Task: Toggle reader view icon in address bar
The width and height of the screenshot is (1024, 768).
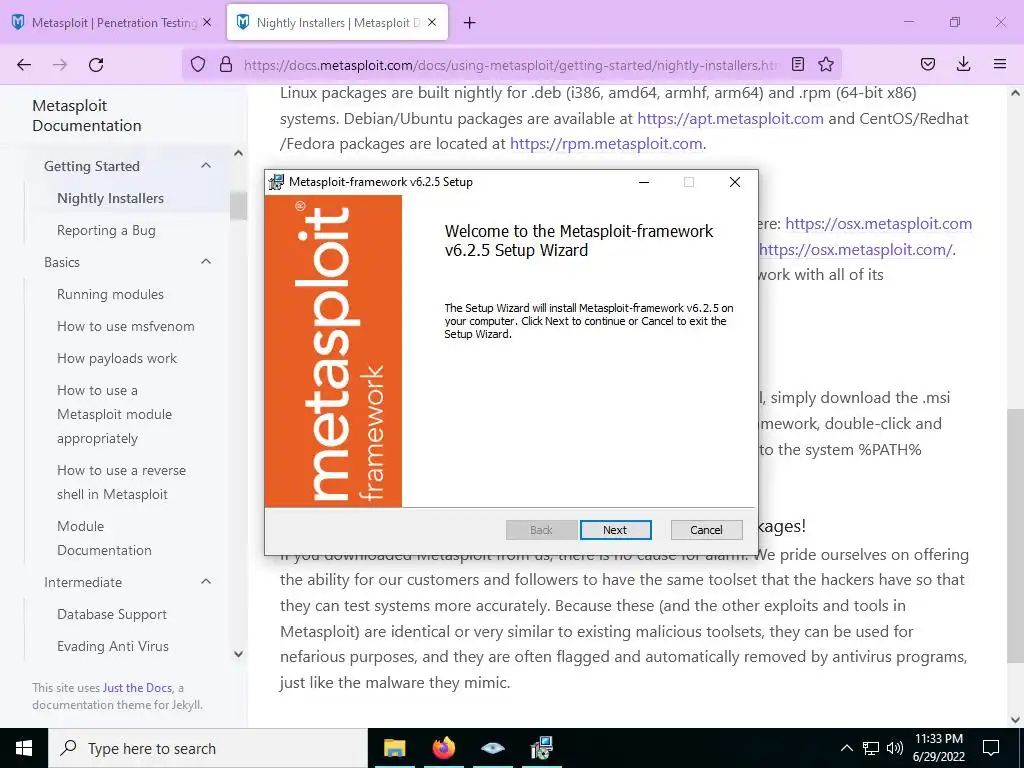Action: coord(797,64)
